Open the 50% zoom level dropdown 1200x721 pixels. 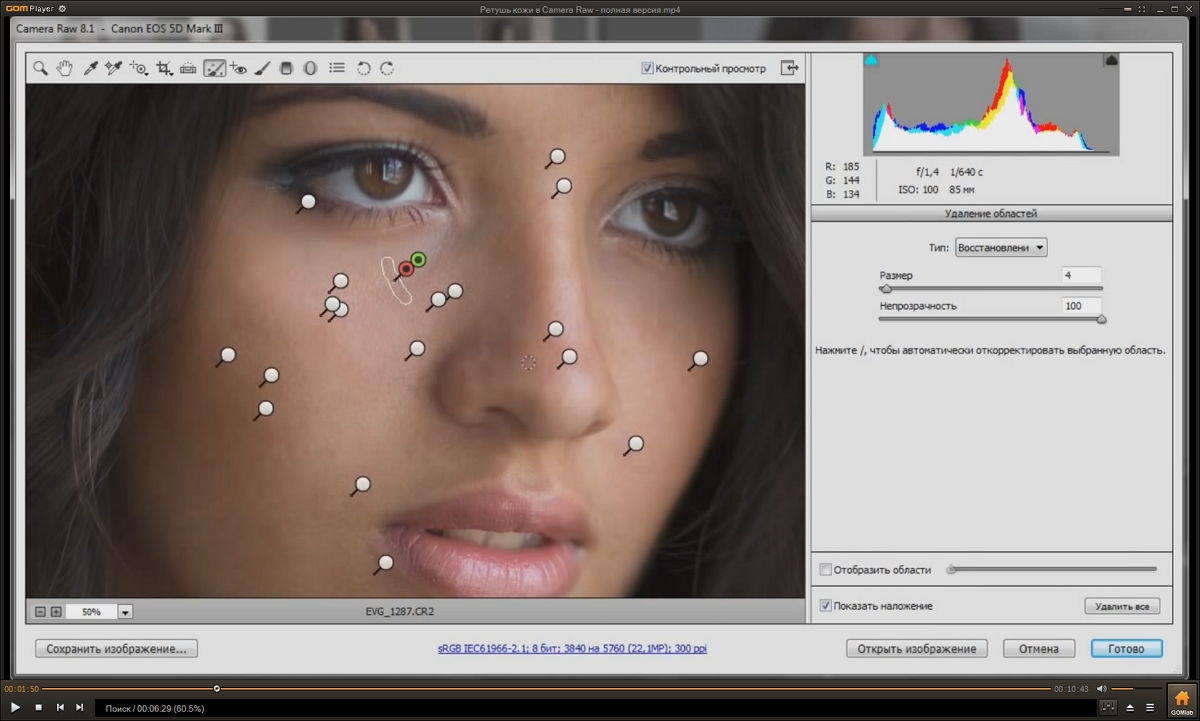[x=125, y=611]
